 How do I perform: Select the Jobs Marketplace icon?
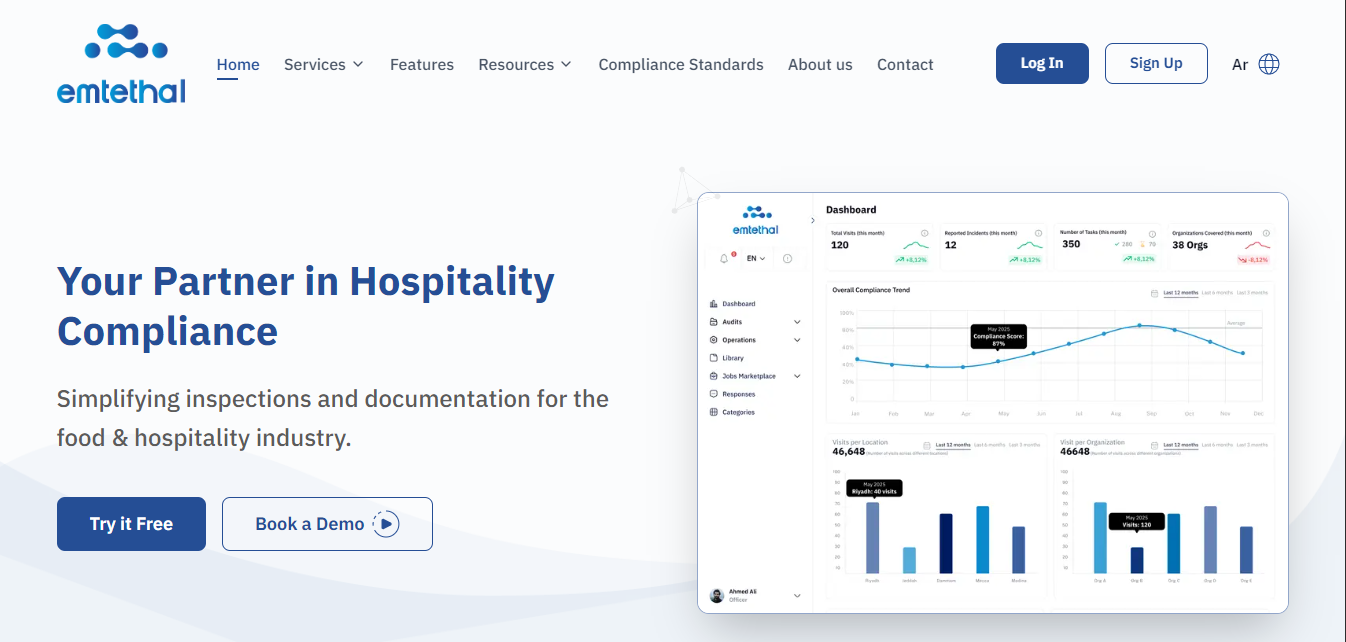click(713, 376)
